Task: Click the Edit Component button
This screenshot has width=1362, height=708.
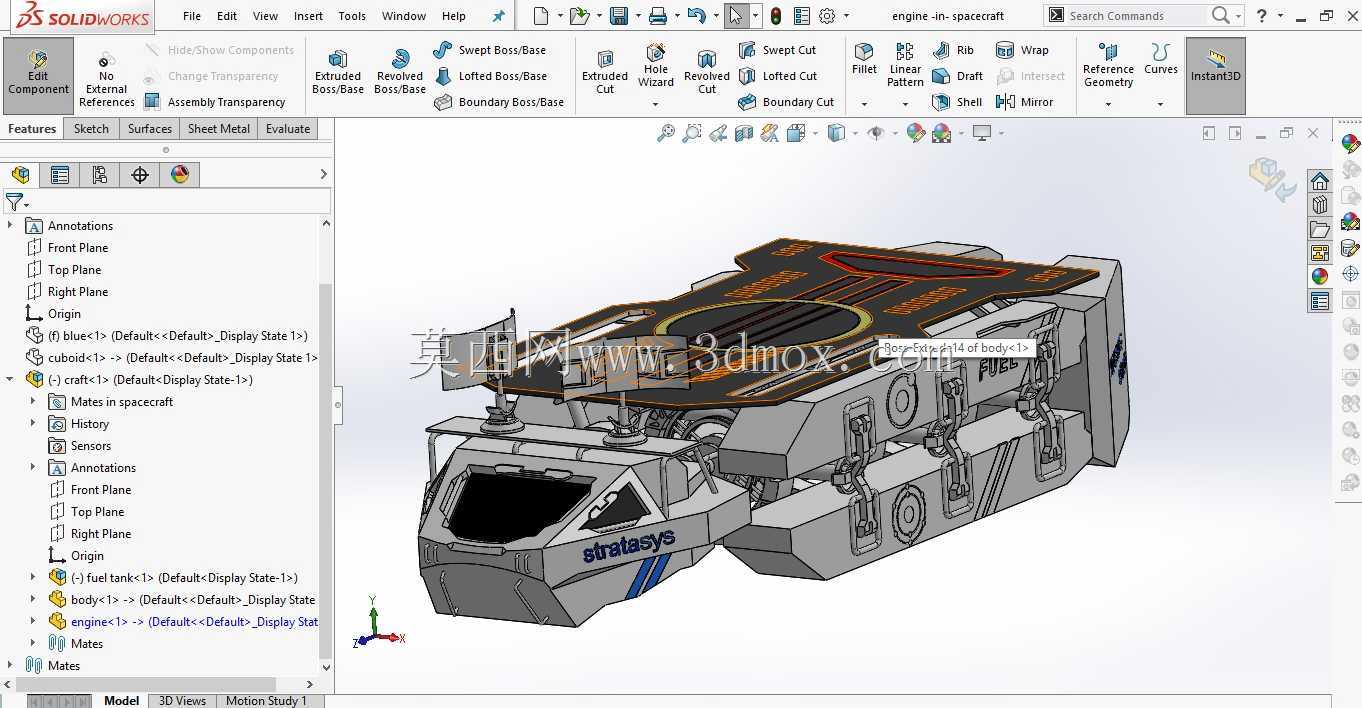Action: tap(38, 75)
